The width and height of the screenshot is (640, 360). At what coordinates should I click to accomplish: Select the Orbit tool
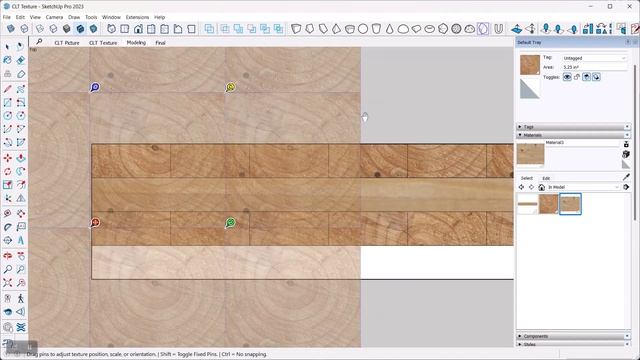click(x=7, y=256)
